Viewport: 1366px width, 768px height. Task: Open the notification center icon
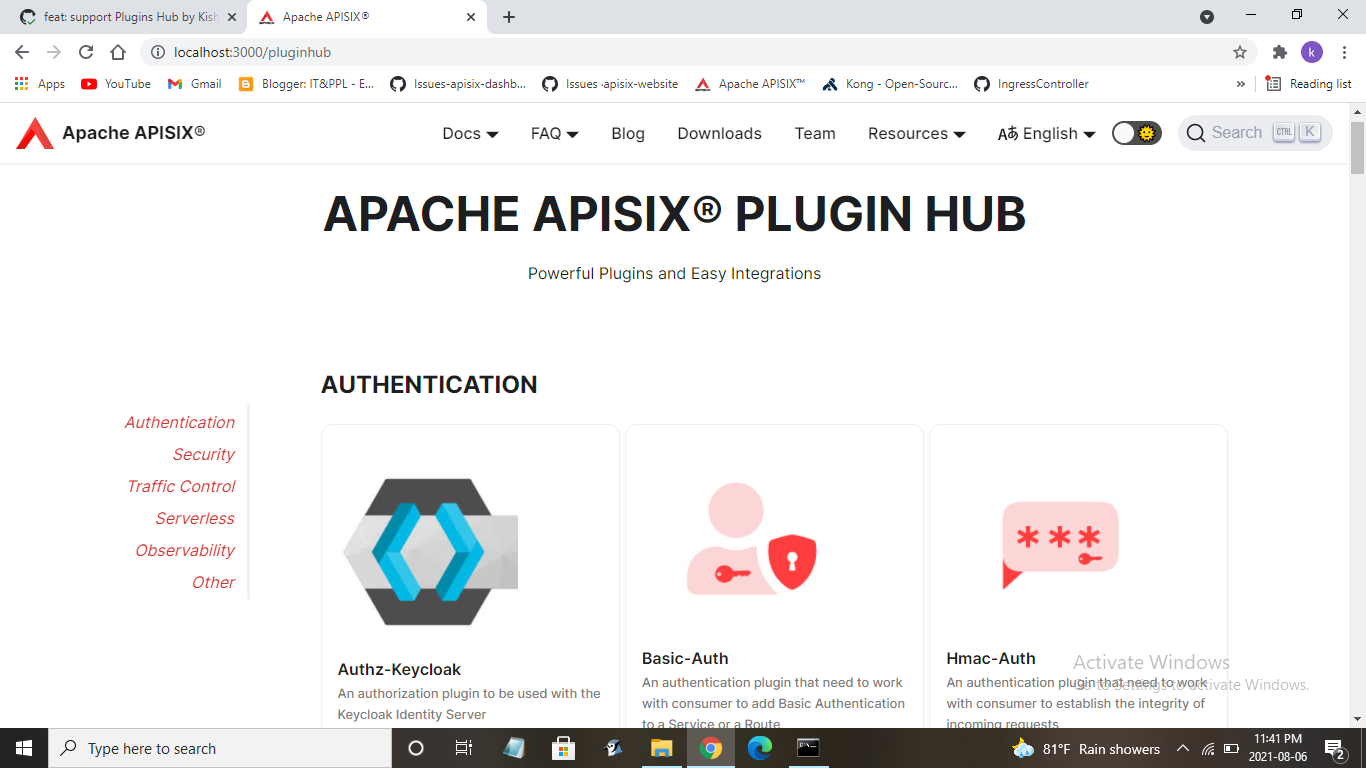(1334, 748)
